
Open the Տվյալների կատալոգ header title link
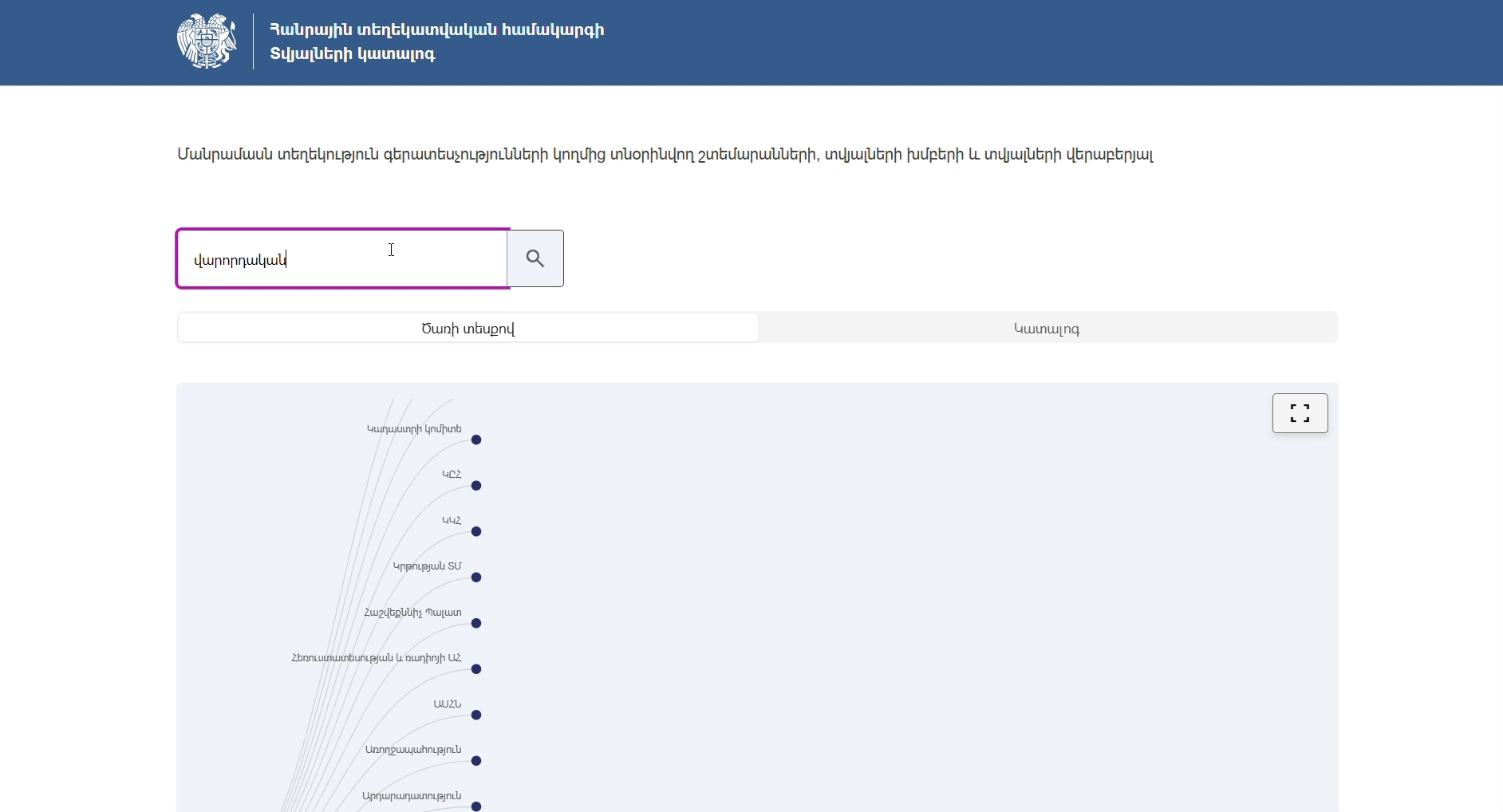pyautogui.click(x=353, y=54)
